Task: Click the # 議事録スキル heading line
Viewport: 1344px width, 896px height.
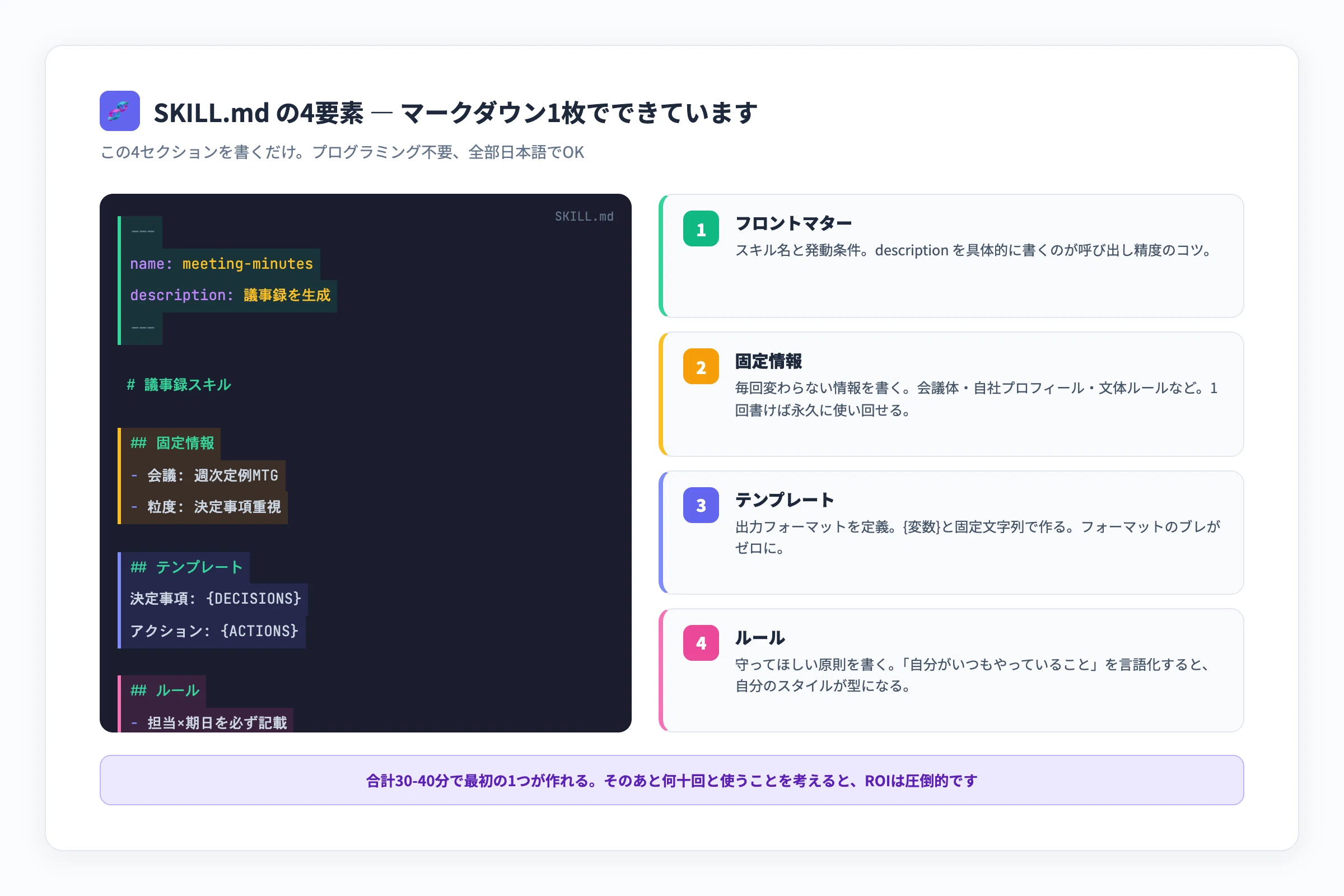Action: tap(179, 385)
